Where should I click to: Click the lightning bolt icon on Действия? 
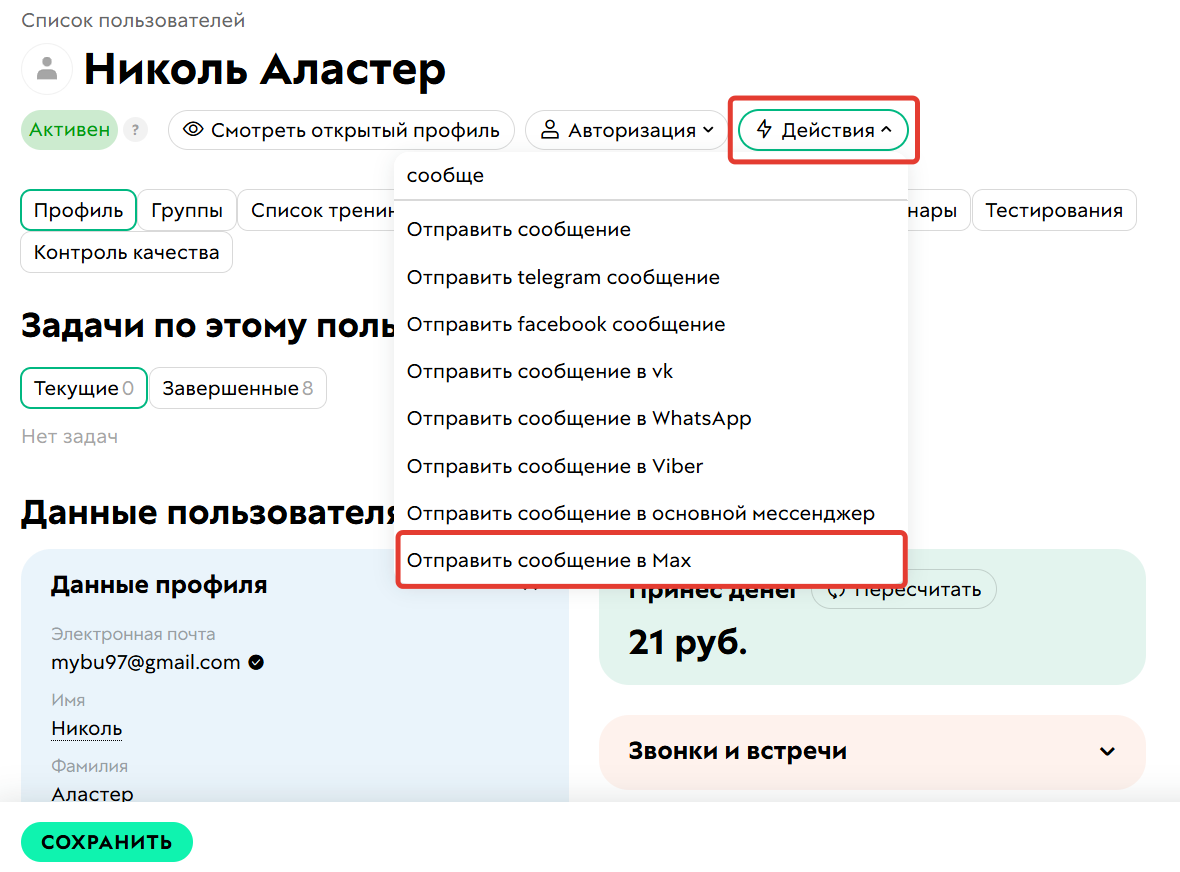765,129
